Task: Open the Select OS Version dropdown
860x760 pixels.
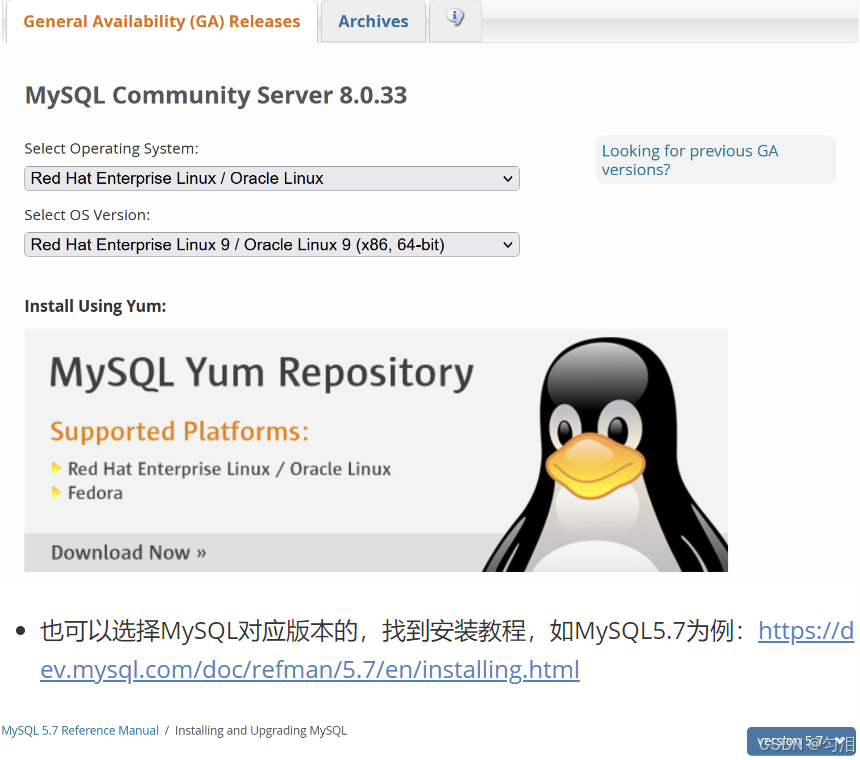Action: pyautogui.click(x=271, y=244)
